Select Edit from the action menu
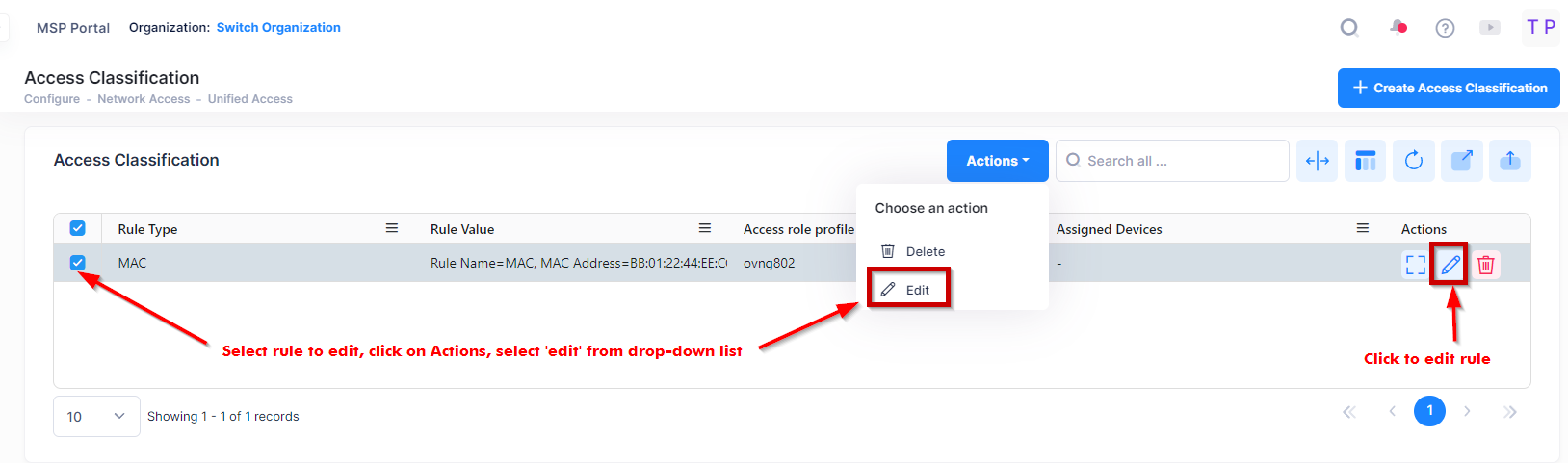Viewport: 1568px width, 463px height. (908, 290)
